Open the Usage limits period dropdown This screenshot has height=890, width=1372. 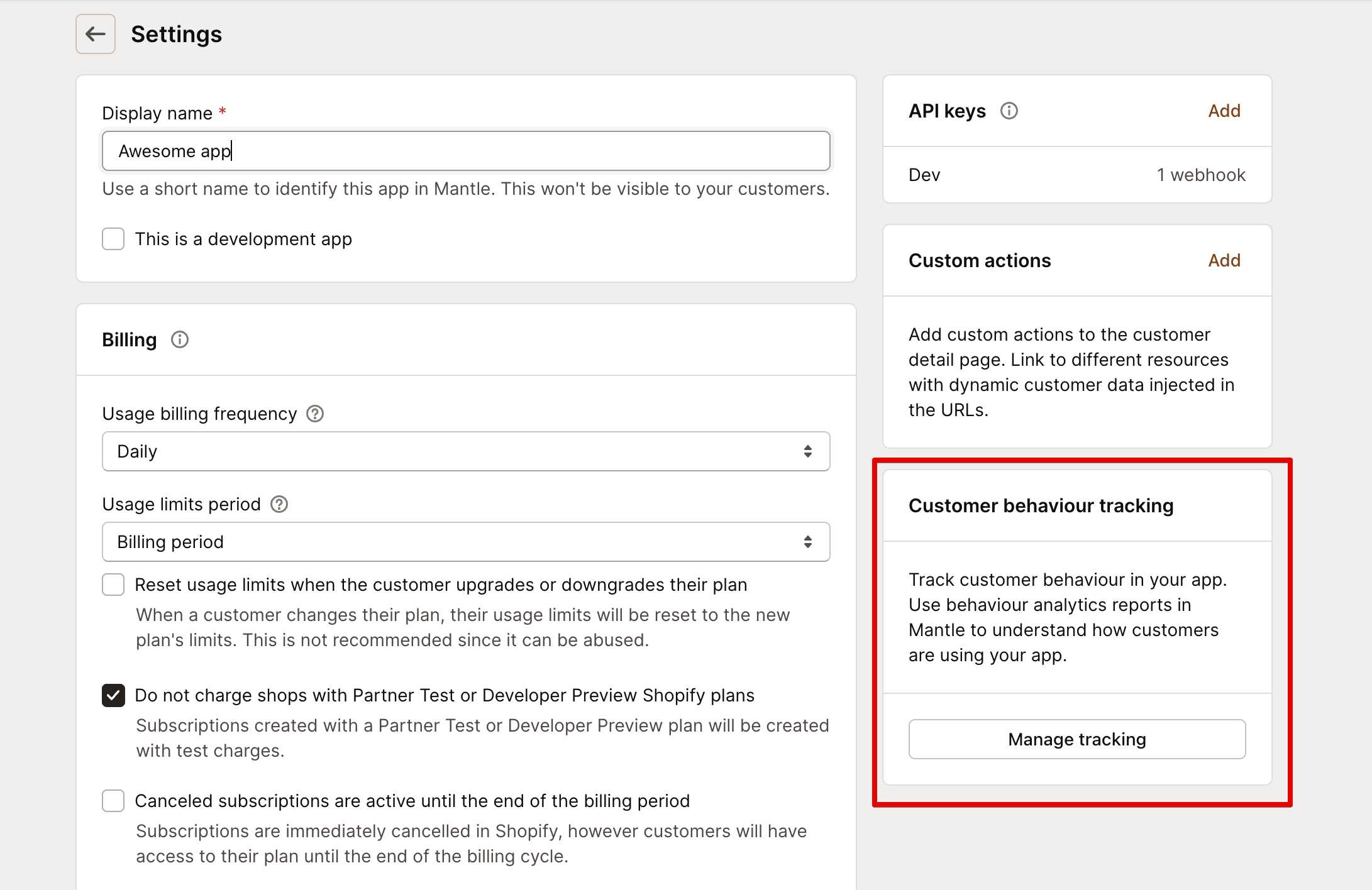click(x=465, y=541)
